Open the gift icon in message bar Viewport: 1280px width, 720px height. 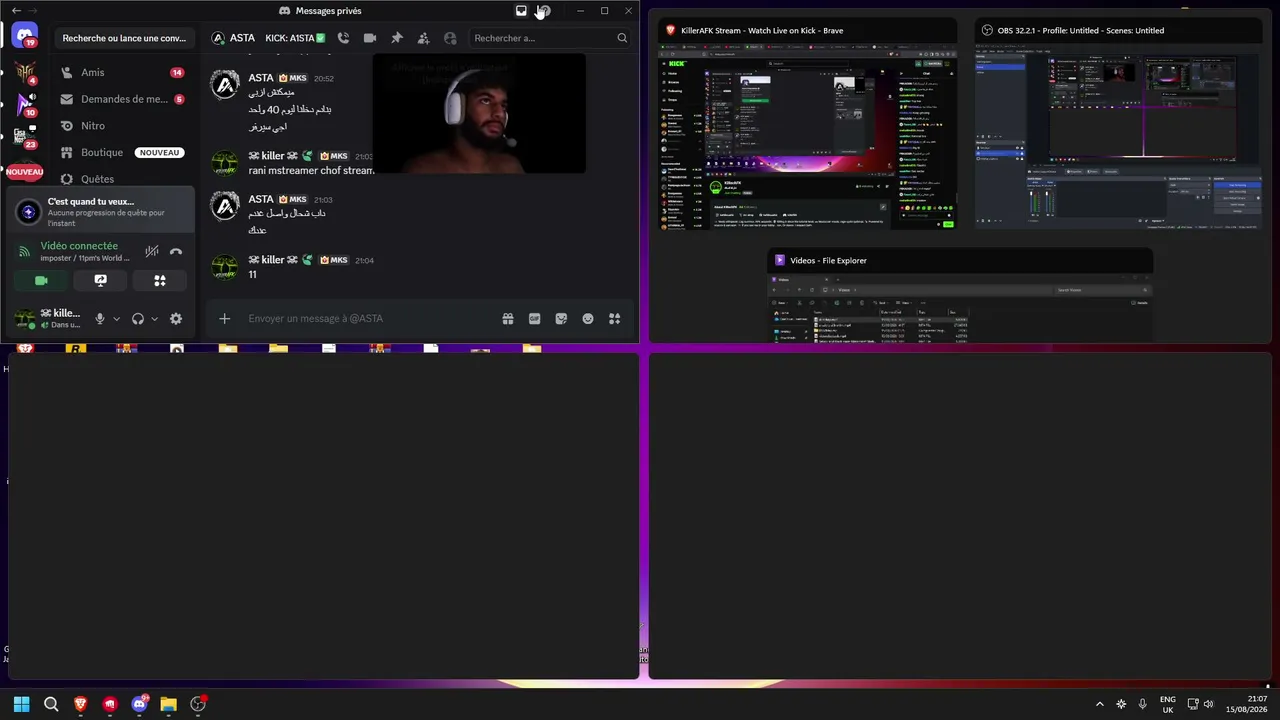tap(508, 318)
